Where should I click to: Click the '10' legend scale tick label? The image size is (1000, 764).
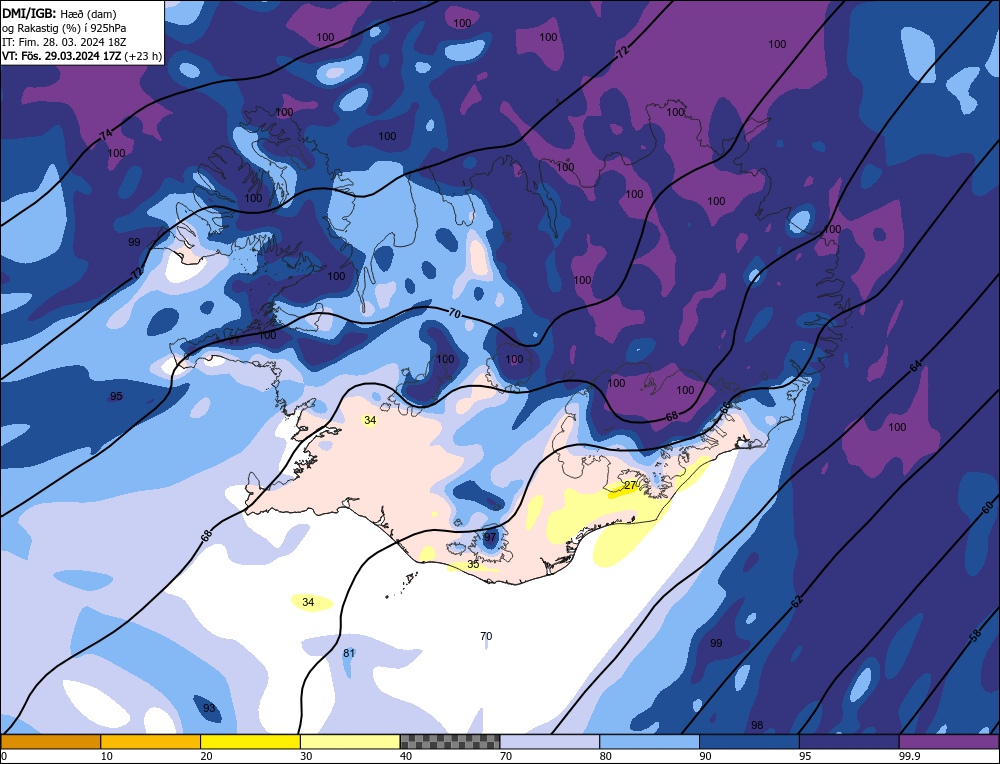(x=107, y=756)
